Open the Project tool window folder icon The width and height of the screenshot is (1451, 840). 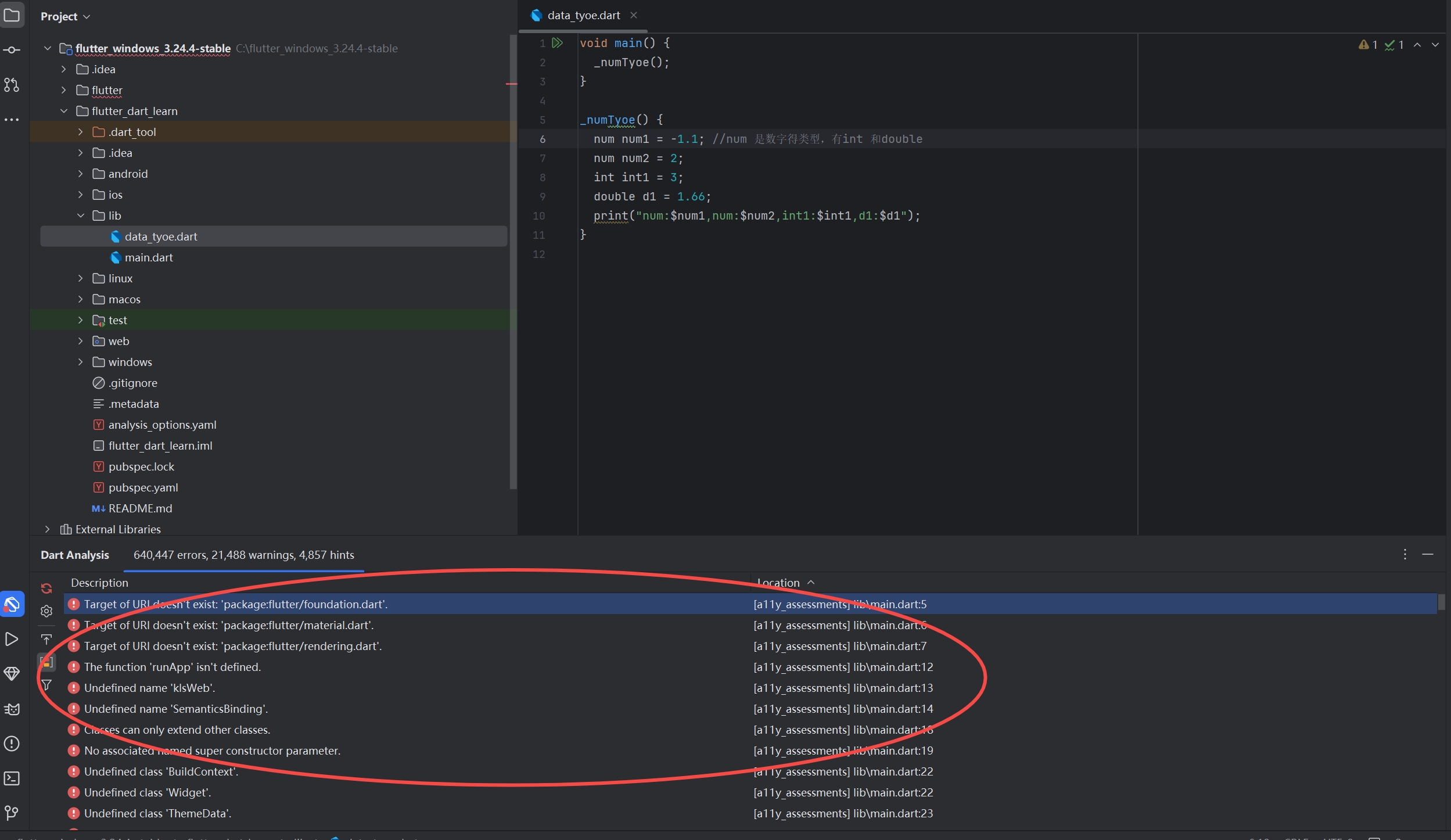pyautogui.click(x=12, y=15)
